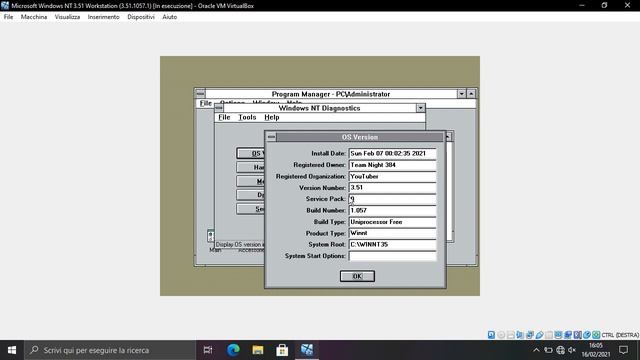Click the VirtualBox network adapter icon

pyautogui.click(x=530, y=335)
